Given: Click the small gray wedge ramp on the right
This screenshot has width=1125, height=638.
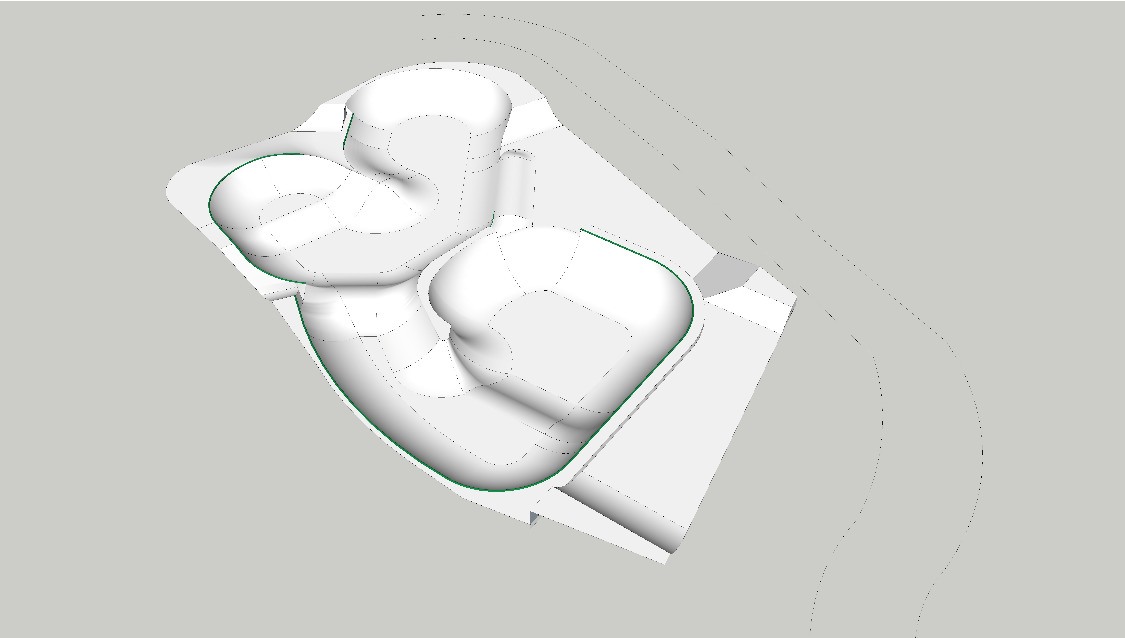Looking at the screenshot, I should tap(727, 272).
